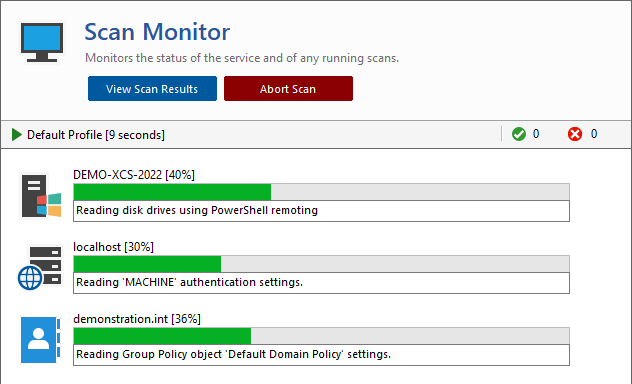Click the DEMO-XCS-2022 progress bar

tap(321, 192)
